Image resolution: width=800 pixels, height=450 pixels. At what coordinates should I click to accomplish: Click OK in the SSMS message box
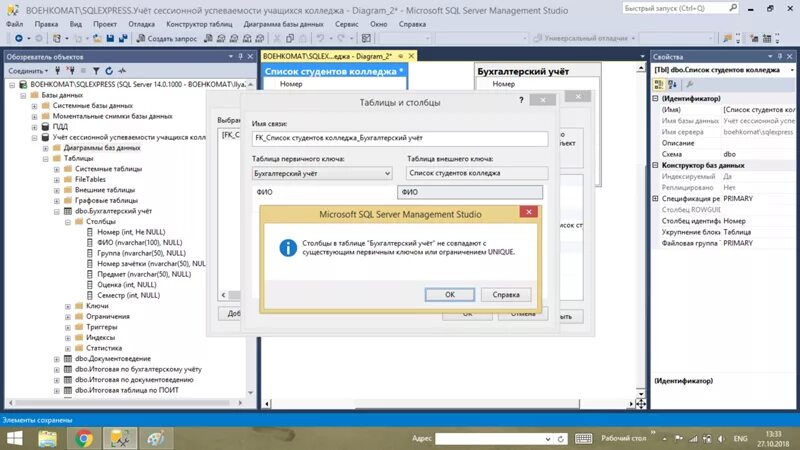(x=449, y=294)
